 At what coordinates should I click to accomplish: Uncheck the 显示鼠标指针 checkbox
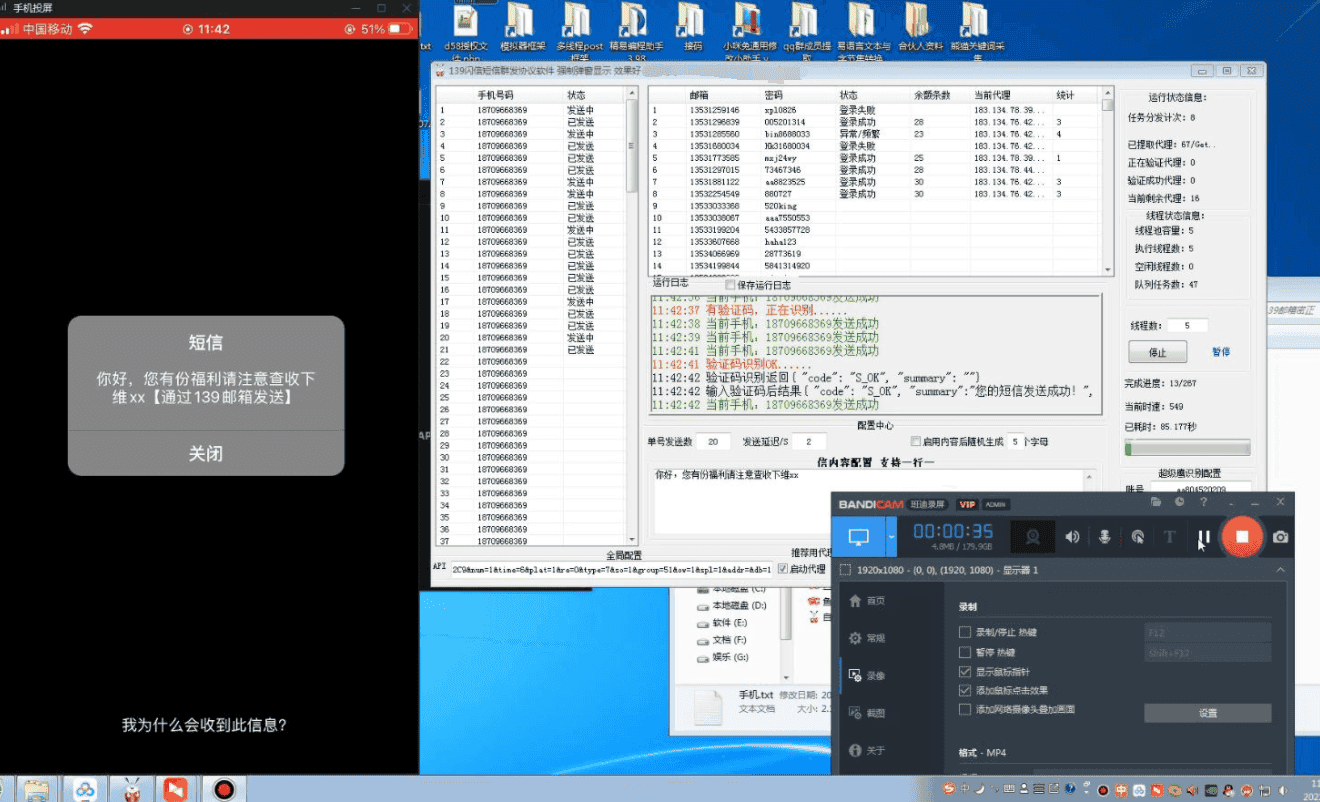[965, 672]
